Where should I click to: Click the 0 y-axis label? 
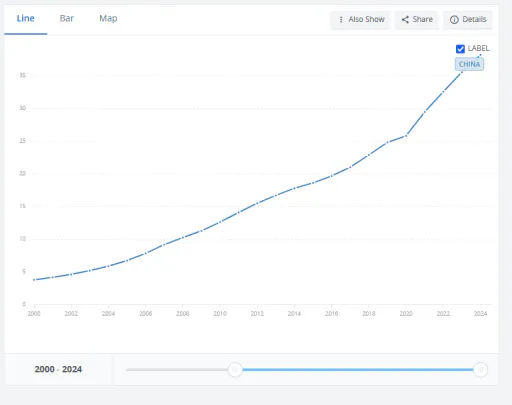[x=24, y=304]
